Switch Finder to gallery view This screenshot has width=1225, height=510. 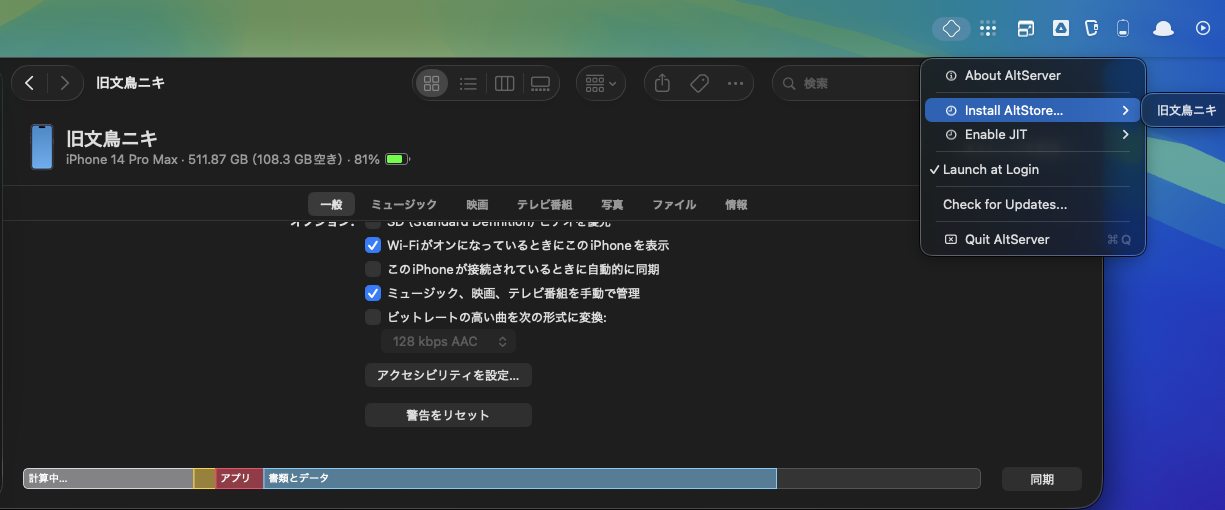click(x=540, y=84)
